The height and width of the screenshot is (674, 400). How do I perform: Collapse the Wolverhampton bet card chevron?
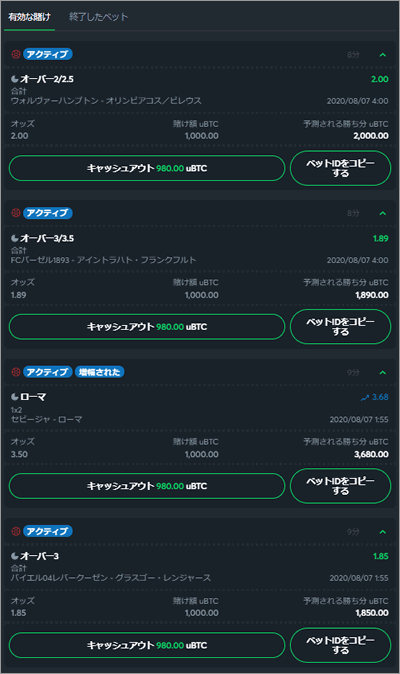[x=383, y=55]
